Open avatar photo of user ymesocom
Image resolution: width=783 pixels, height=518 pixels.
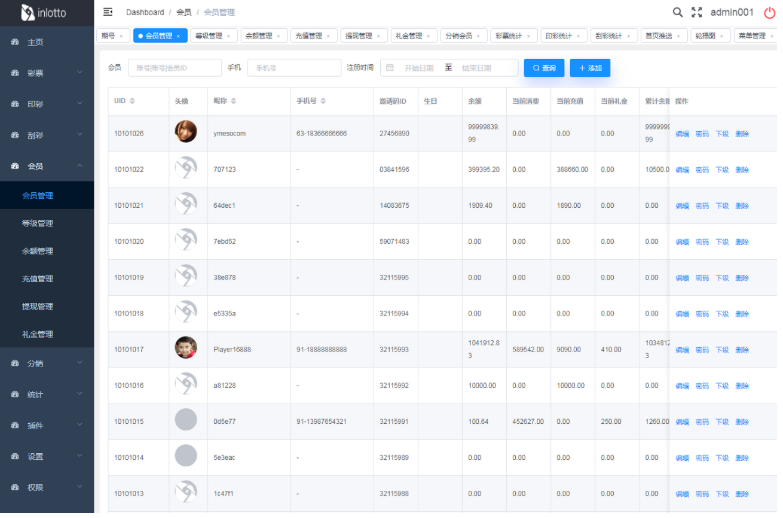pos(186,131)
